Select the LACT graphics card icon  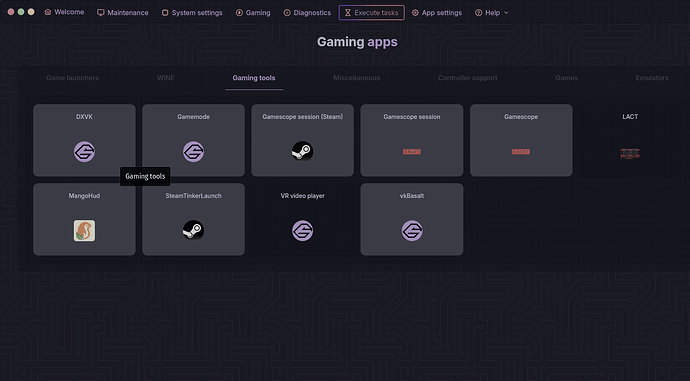coord(630,154)
